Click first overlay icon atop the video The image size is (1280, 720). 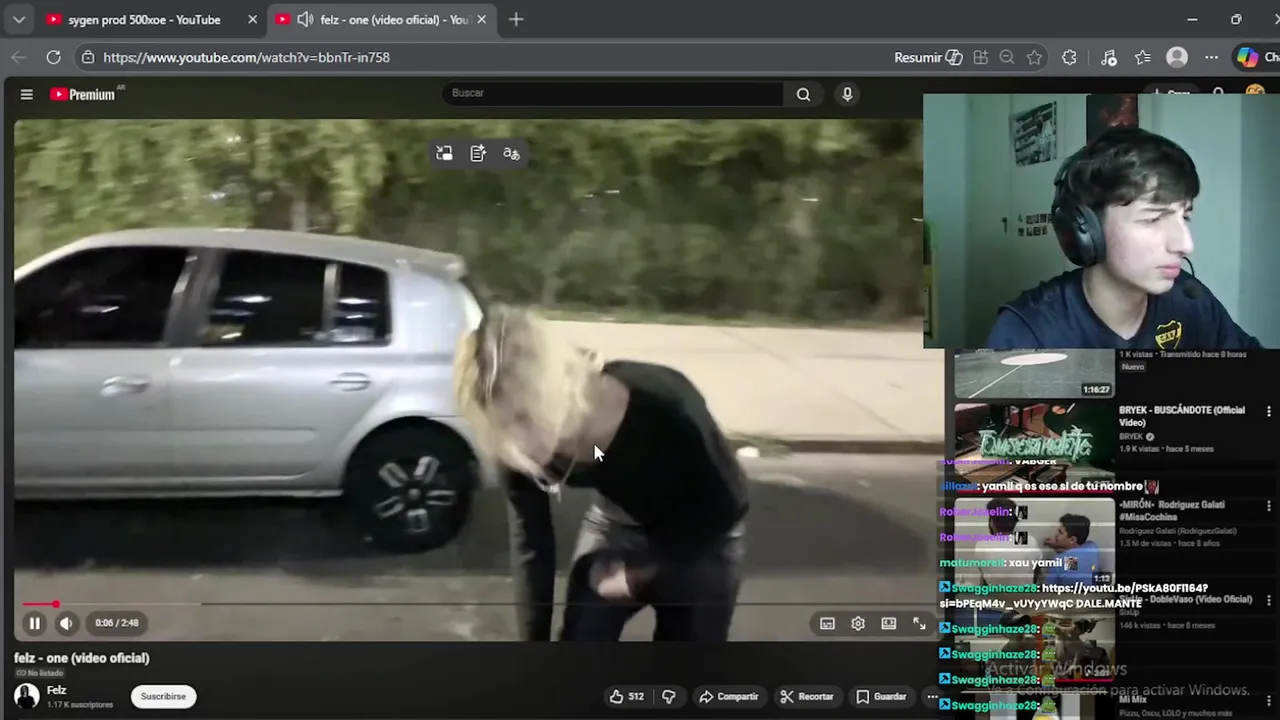point(444,153)
